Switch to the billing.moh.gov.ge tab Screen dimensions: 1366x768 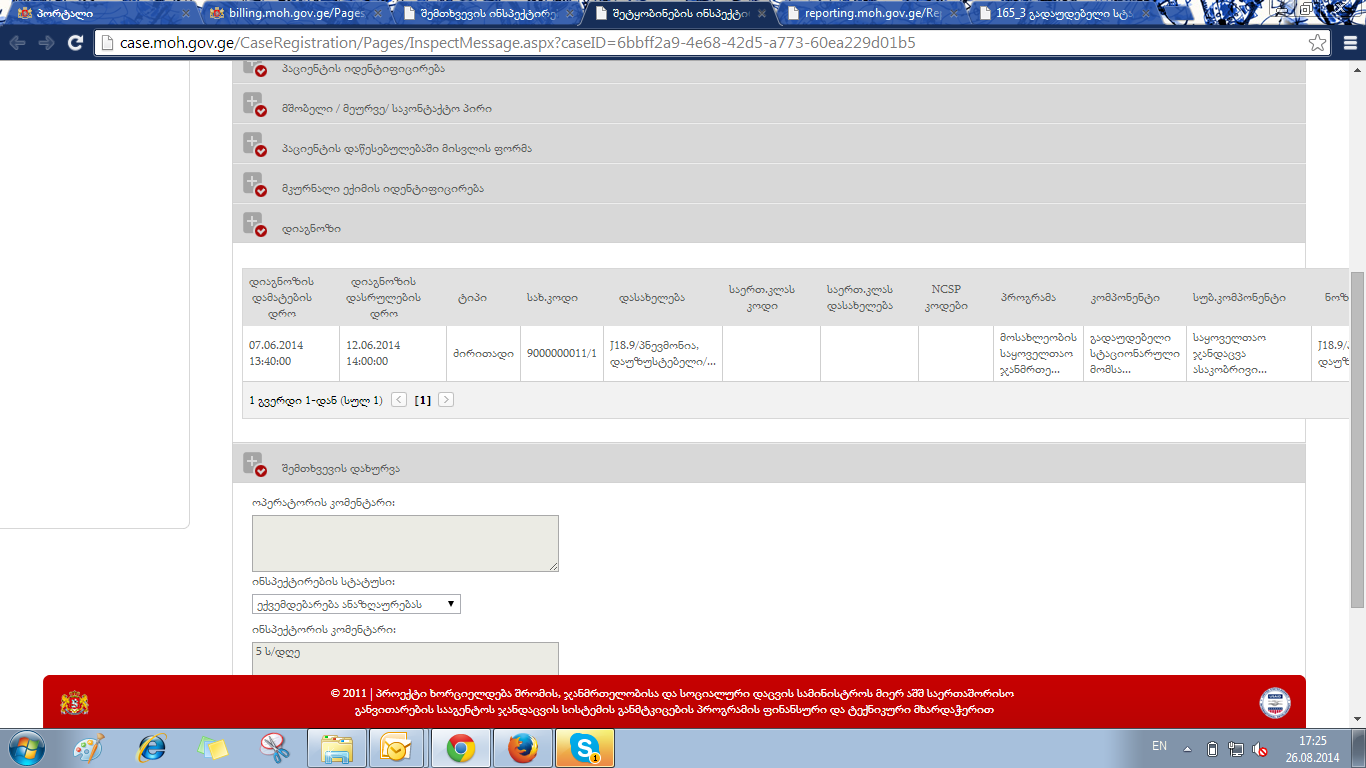290,14
